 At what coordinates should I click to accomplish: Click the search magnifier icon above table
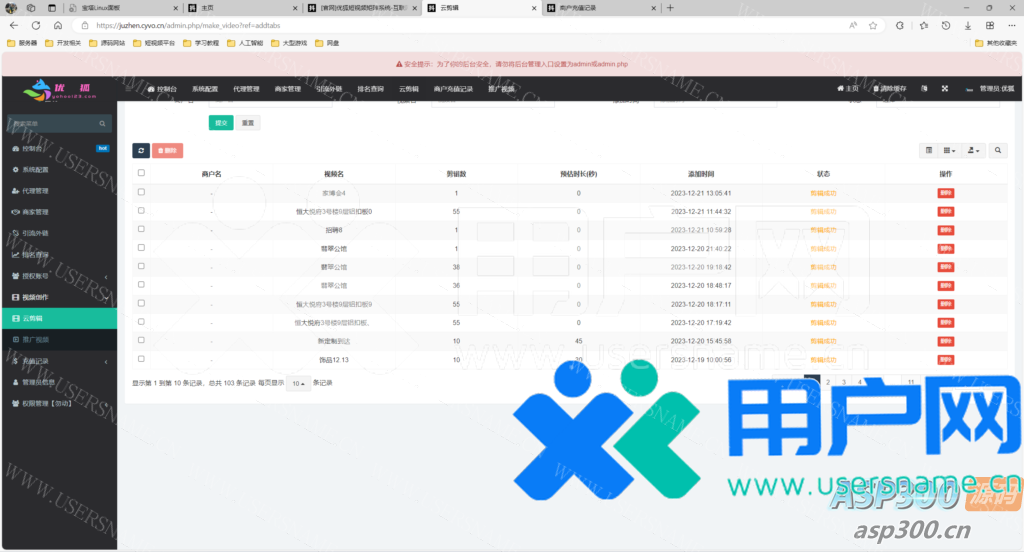999,150
